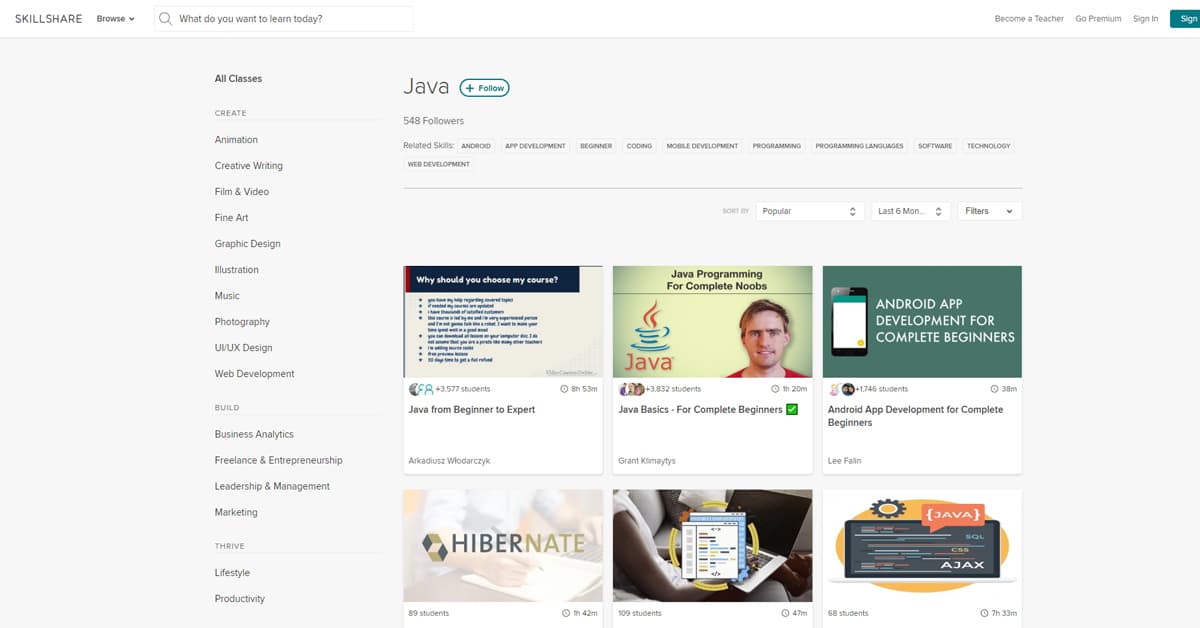Select the ANDROID related skill tag

tap(476, 146)
